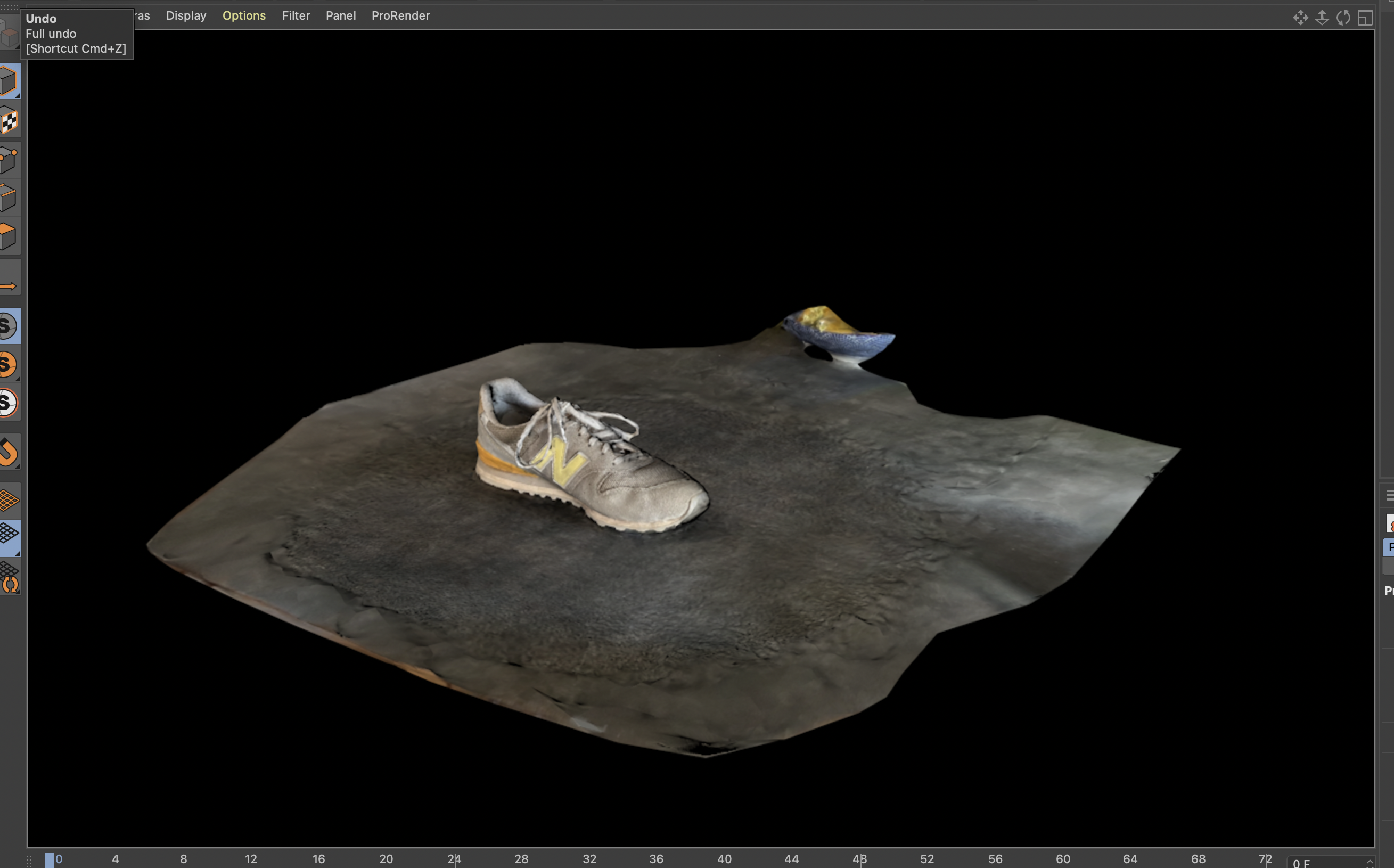Activate Points mode cube icon
The height and width of the screenshot is (868, 1394).
click(9, 160)
